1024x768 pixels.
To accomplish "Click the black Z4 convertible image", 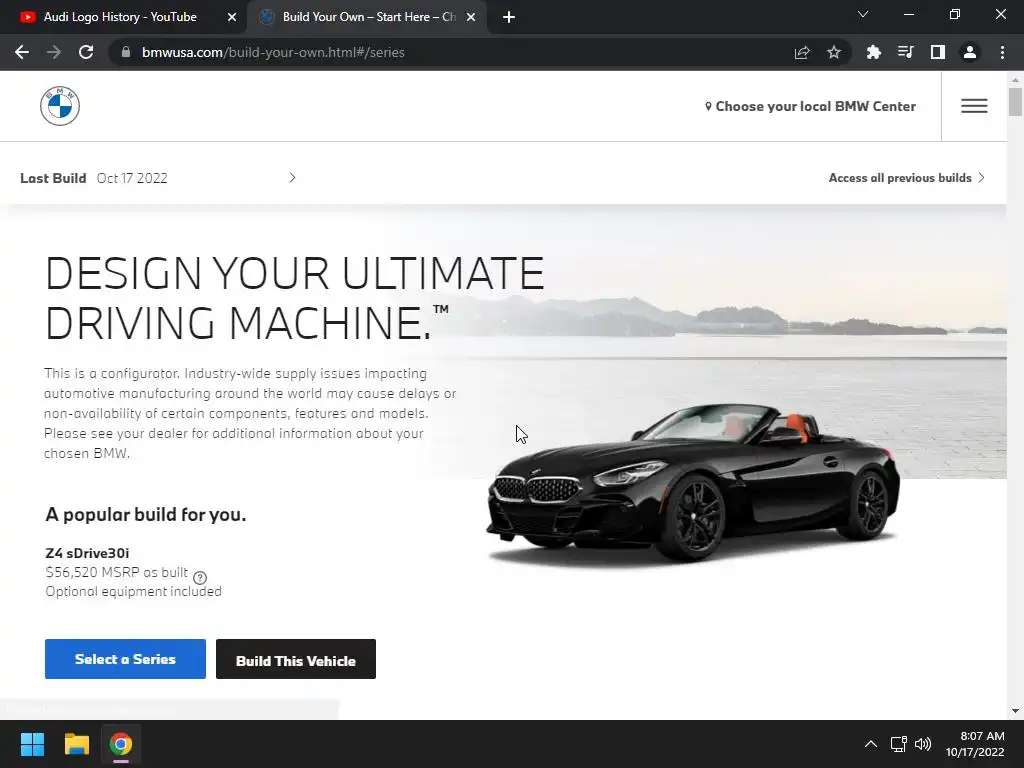I will coord(693,485).
